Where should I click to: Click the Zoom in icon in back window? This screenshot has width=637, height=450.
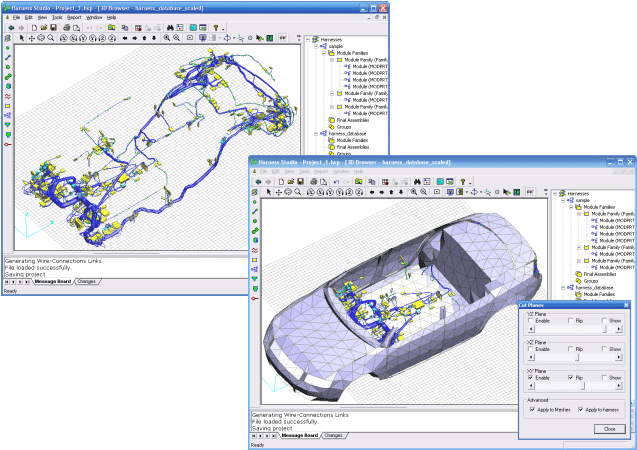point(167,38)
